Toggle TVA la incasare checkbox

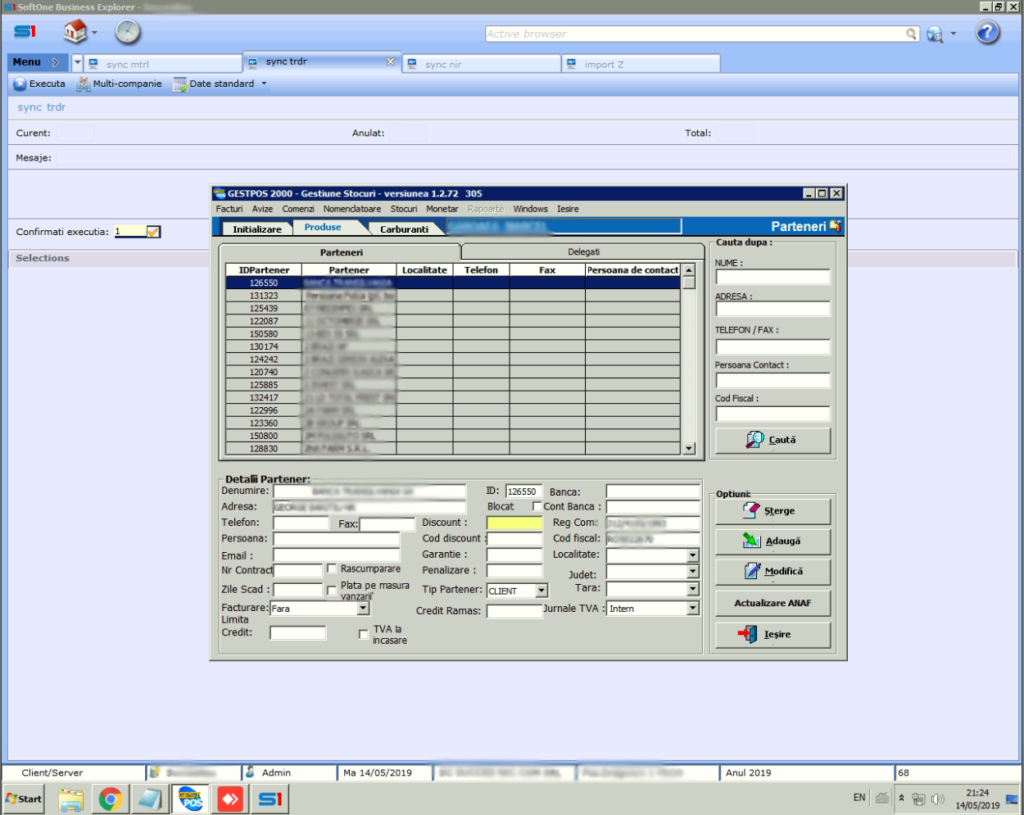[364, 634]
